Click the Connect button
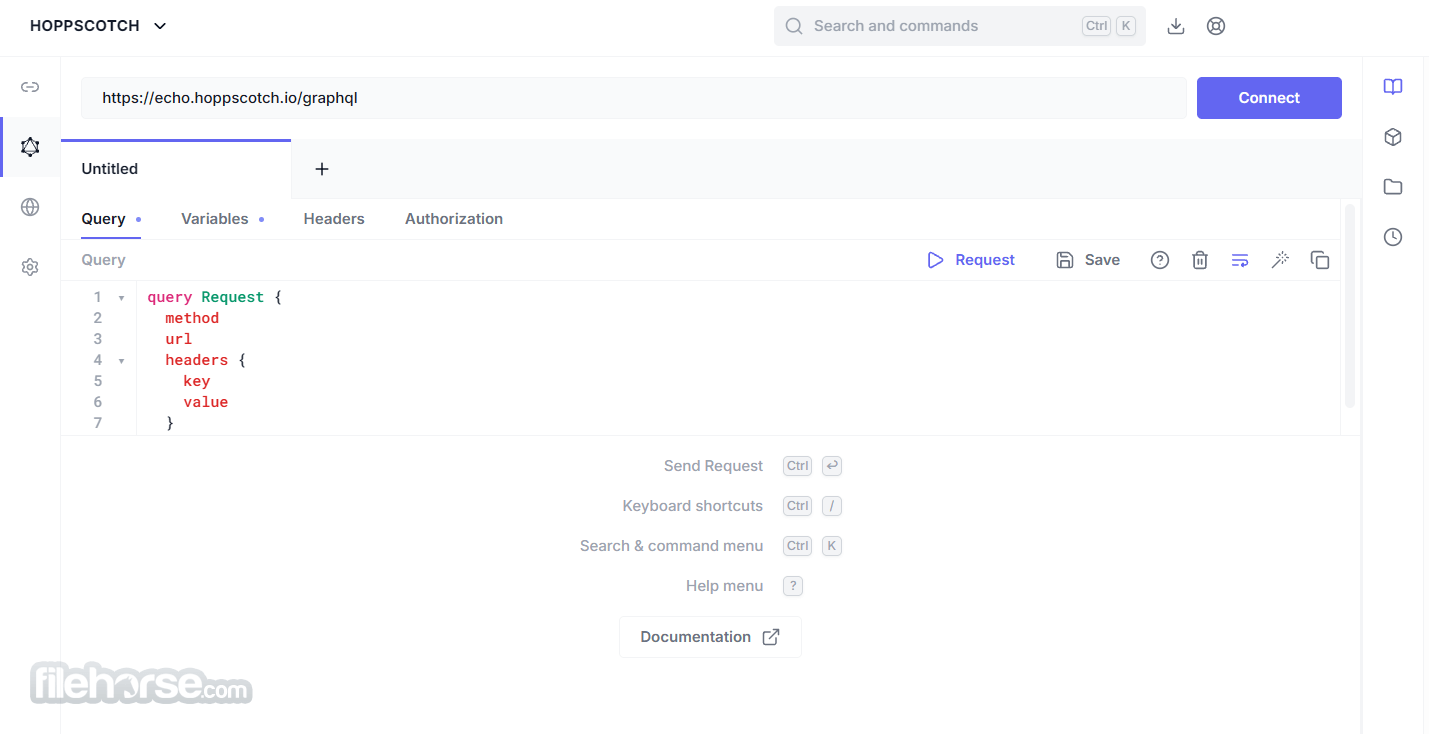Viewport: 1429px width, 734px height. click(1269, 98)
